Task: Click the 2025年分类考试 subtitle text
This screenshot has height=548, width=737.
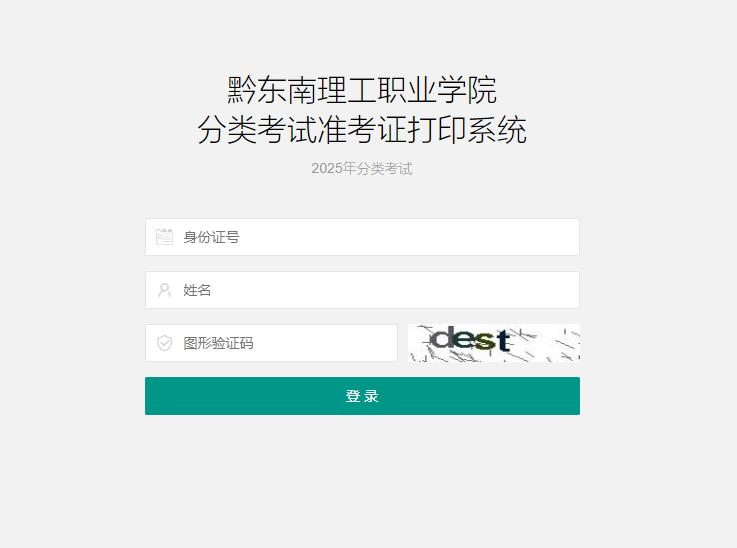Action: click(362, 168)
